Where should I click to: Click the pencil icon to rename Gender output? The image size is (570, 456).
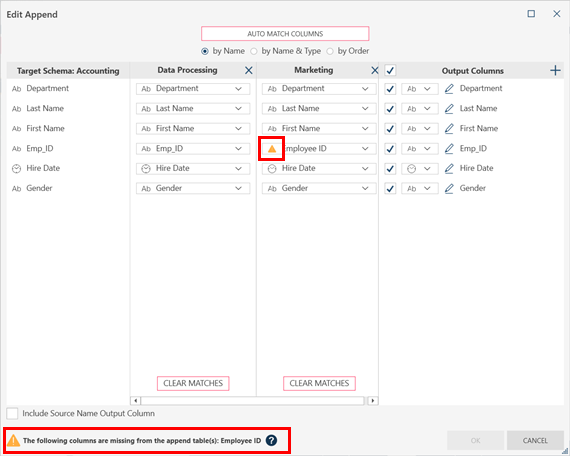(449, 188)
